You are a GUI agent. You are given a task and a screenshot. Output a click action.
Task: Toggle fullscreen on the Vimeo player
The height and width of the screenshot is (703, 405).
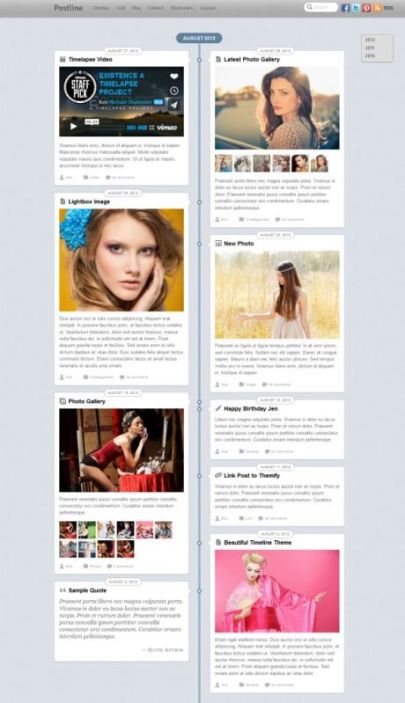click(x=152, y=128)
